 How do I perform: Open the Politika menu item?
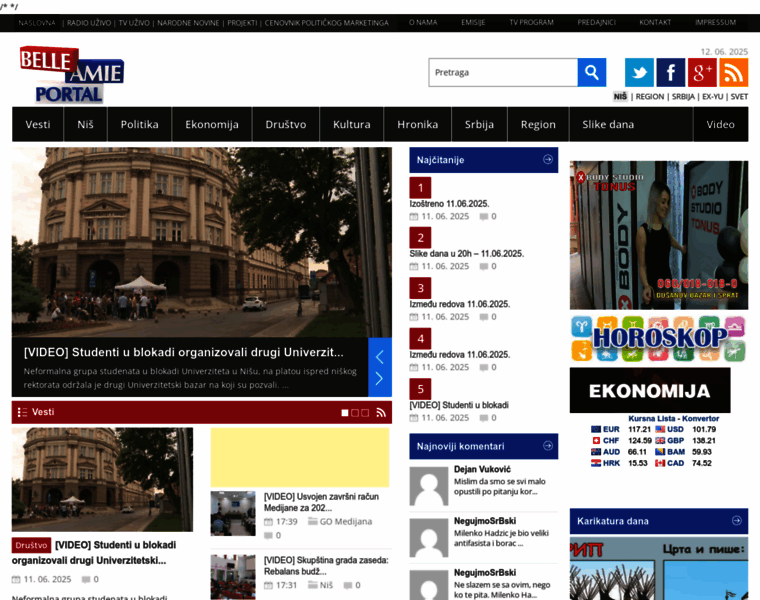[x=140, y=125]
